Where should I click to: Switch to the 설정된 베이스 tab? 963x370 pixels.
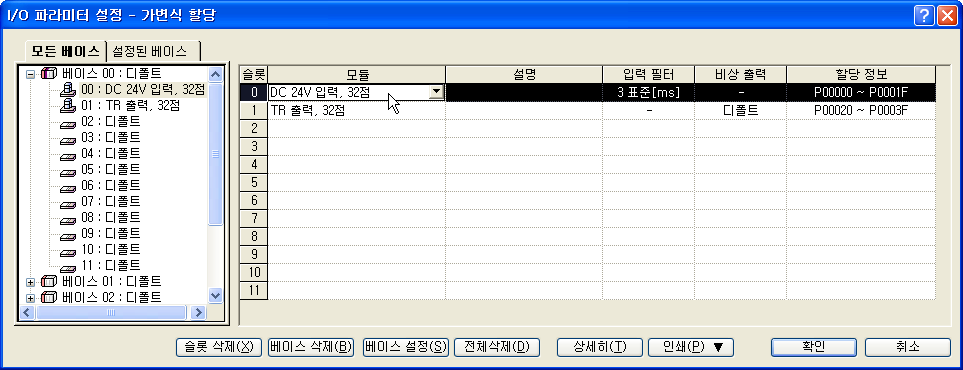[x=154, y=50]
